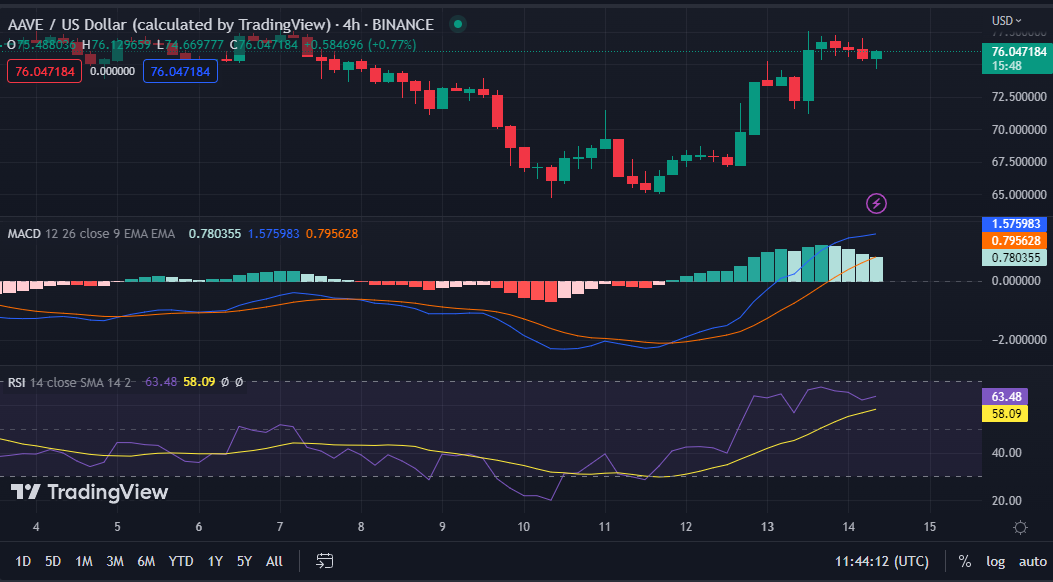Select the 1Y time range
Screen dimensions: 1053x582
(215, 561)
